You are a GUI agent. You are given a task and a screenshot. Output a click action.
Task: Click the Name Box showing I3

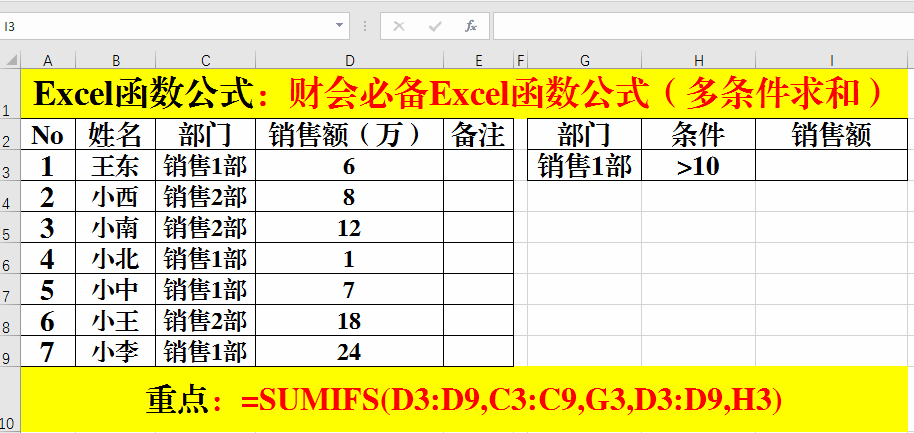174,26
